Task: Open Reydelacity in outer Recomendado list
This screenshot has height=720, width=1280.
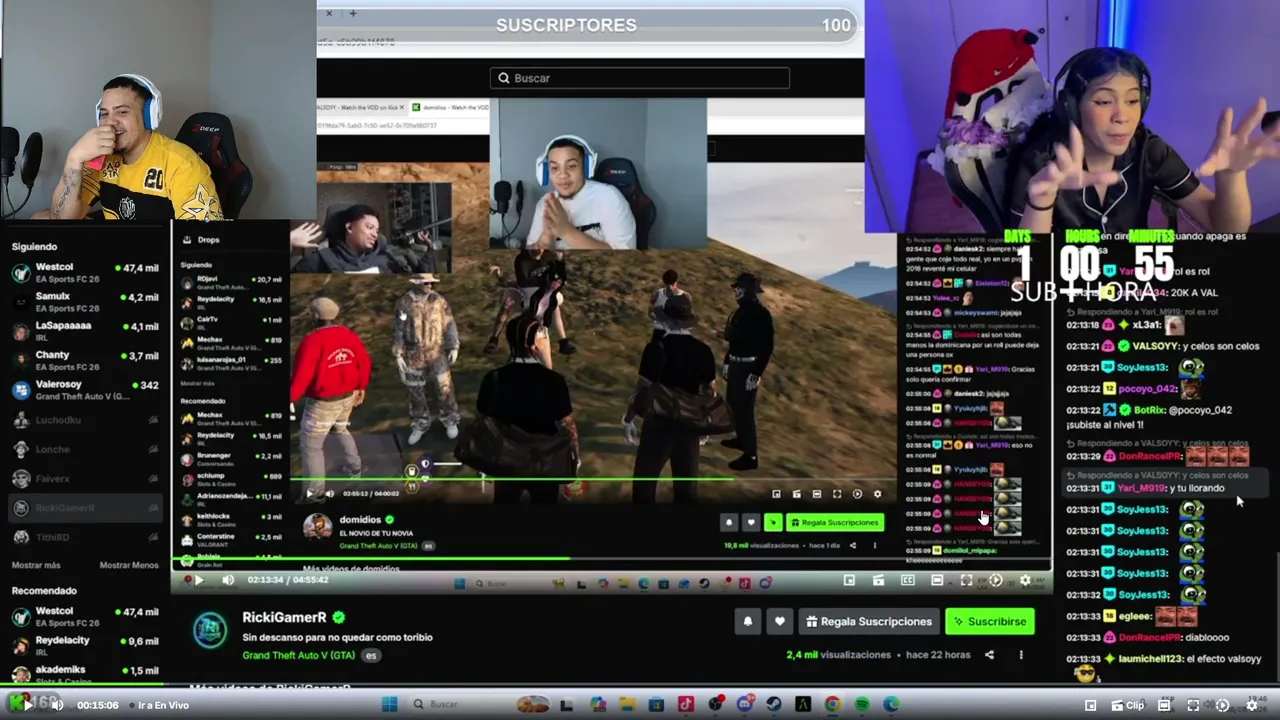Action: pos(85,645)
